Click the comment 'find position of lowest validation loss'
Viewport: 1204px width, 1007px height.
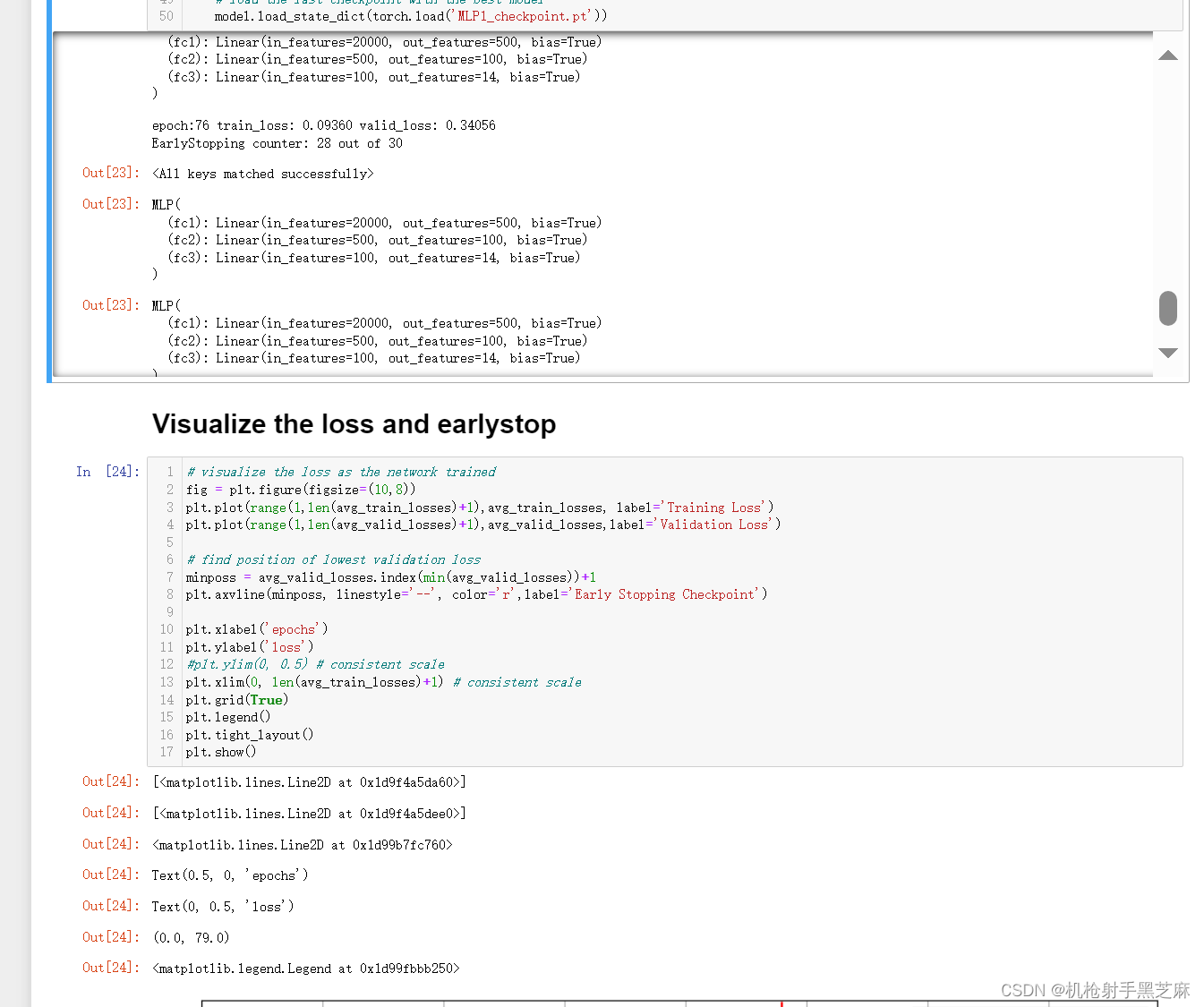333,559
